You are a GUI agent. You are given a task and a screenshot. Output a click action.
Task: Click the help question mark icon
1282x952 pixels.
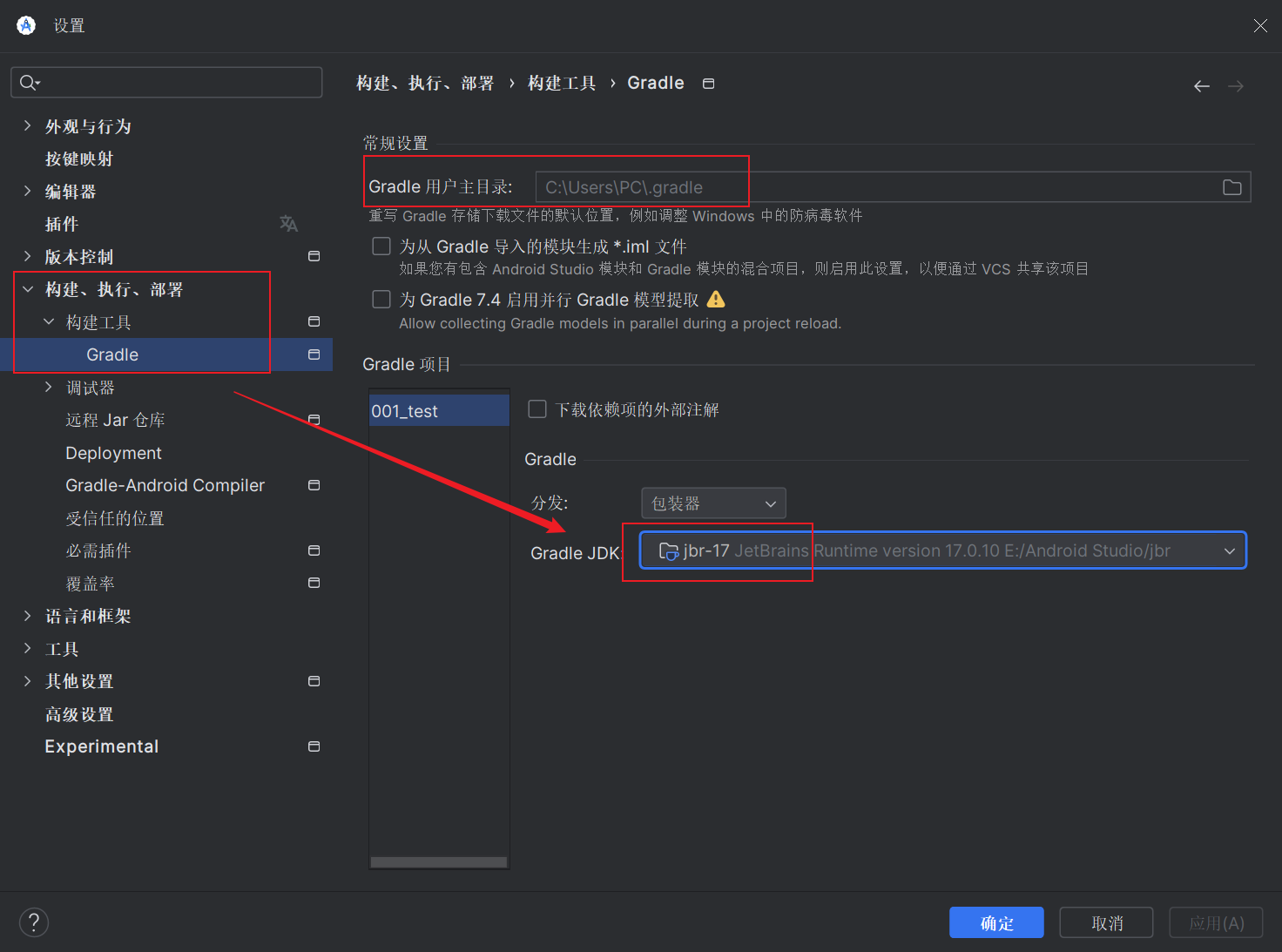33,922
